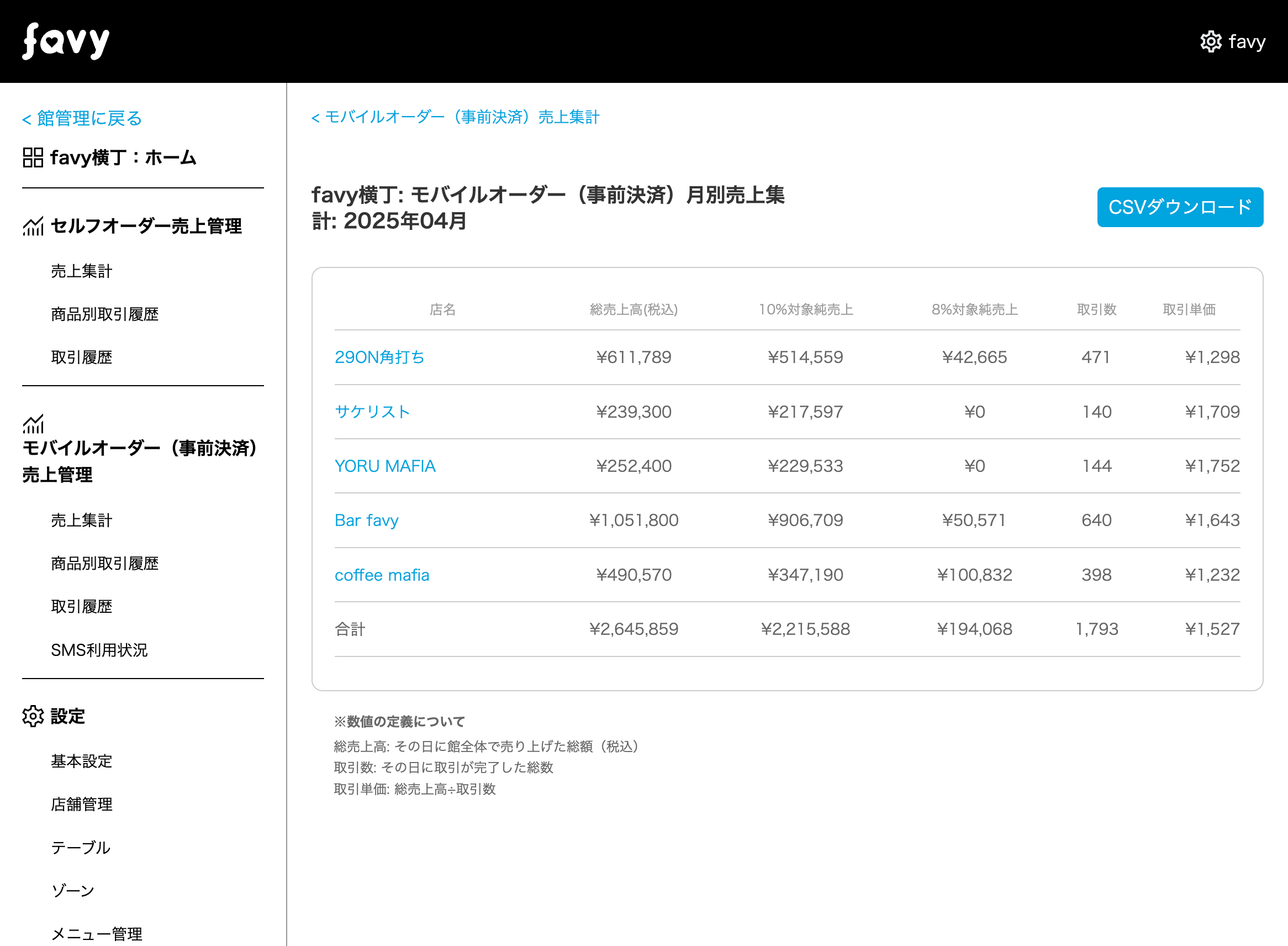Open メニュー管理 in the settings section
Image resolution: width=1288 pixels, height=946 pixels.
pyautogui.click(x=97, y=934)
